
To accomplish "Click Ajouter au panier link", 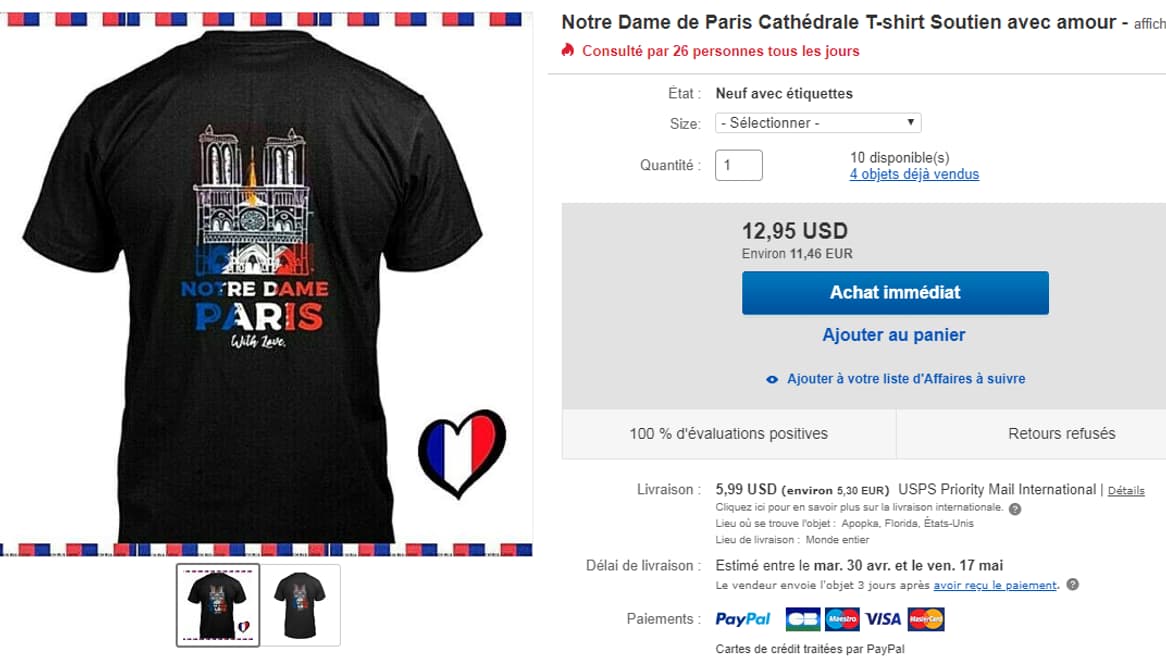I will point(894,335).
